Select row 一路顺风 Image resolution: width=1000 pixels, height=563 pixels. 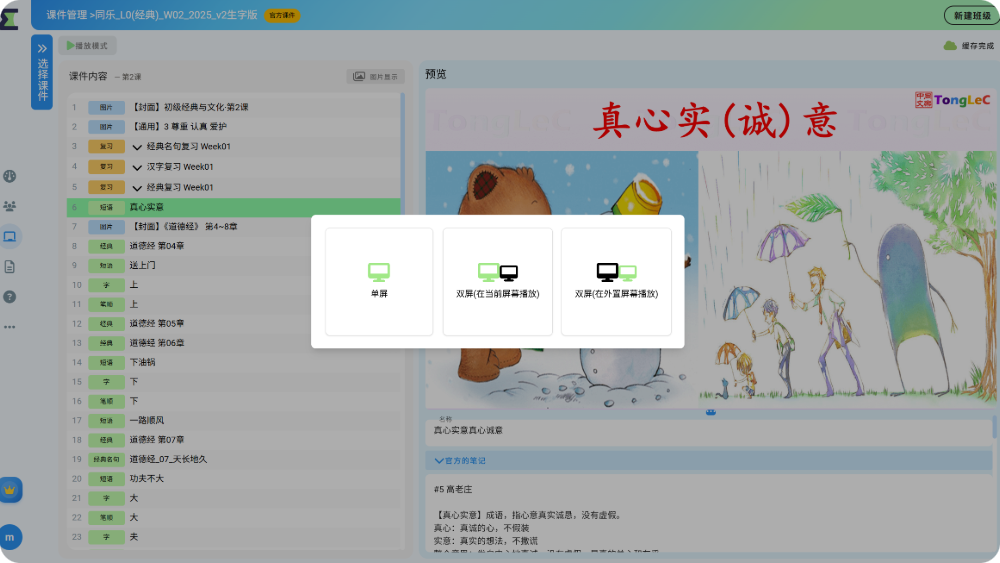[x=233, y=420]
